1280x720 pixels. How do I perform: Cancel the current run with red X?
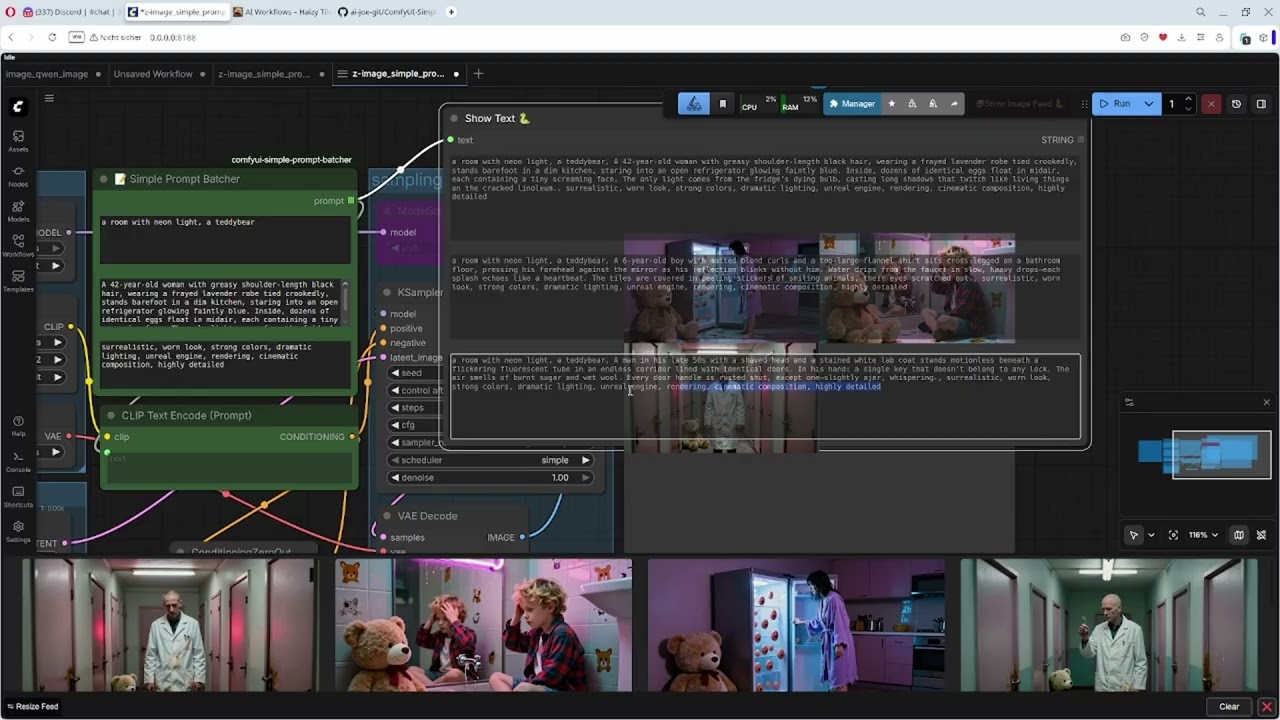pos(1211,104)
